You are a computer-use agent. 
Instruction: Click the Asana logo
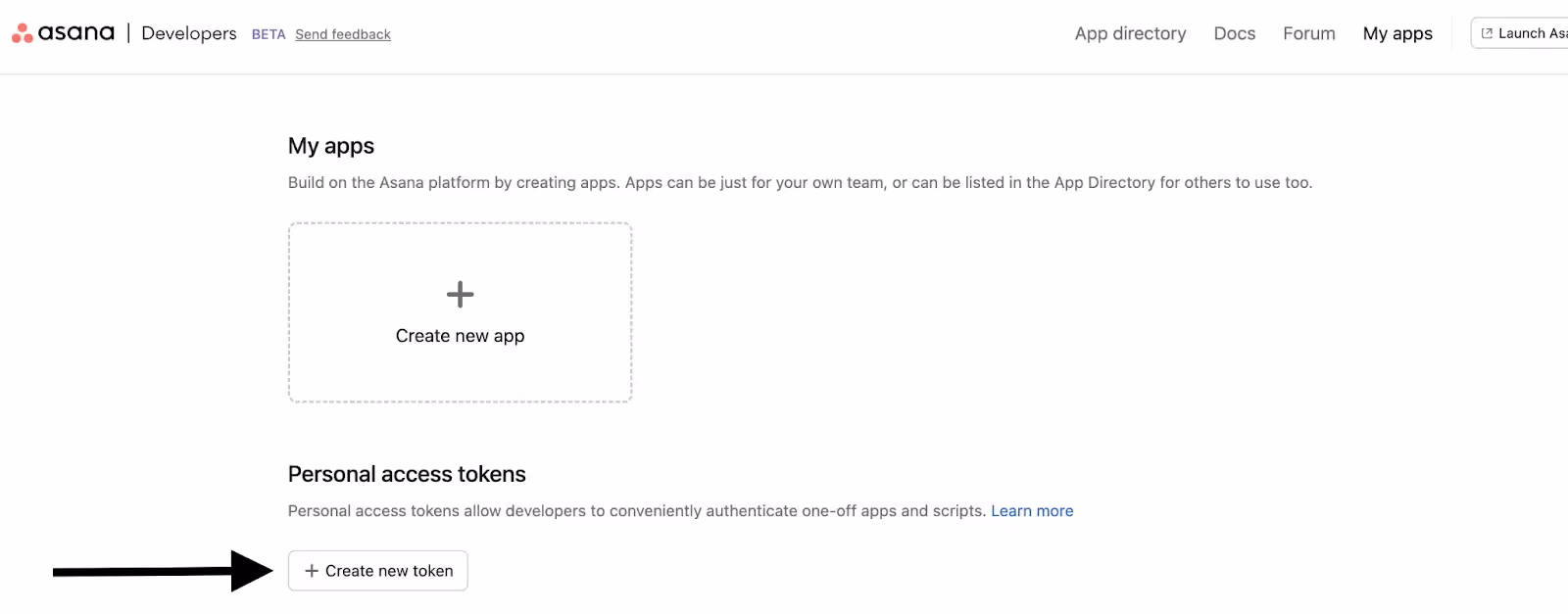click(x=63, y=33)
